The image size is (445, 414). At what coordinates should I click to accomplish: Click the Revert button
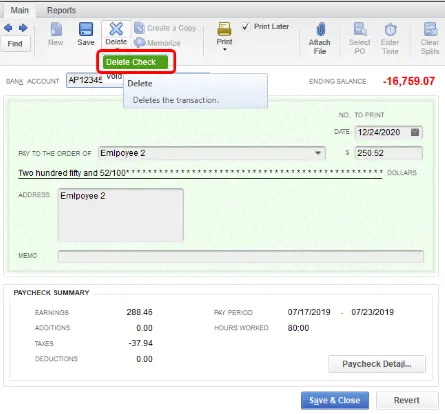[407, 400]
